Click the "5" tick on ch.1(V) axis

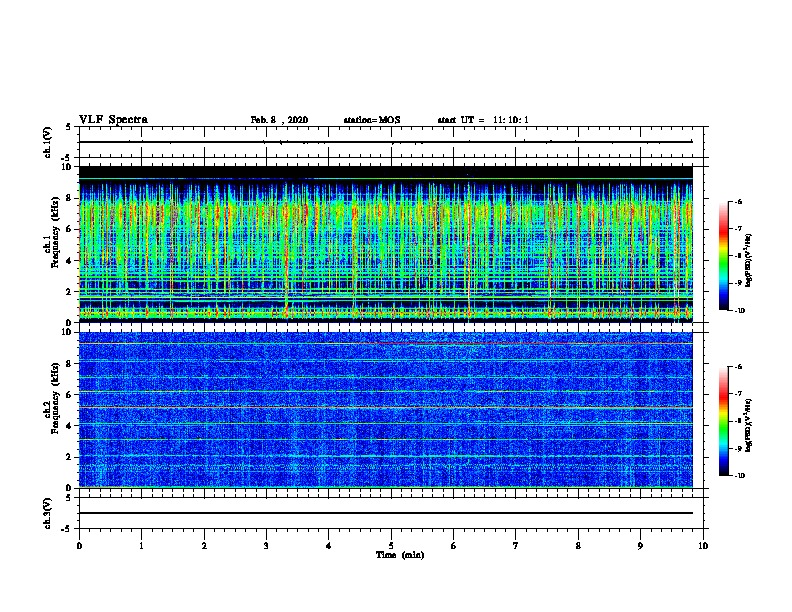tap(70, 127)
